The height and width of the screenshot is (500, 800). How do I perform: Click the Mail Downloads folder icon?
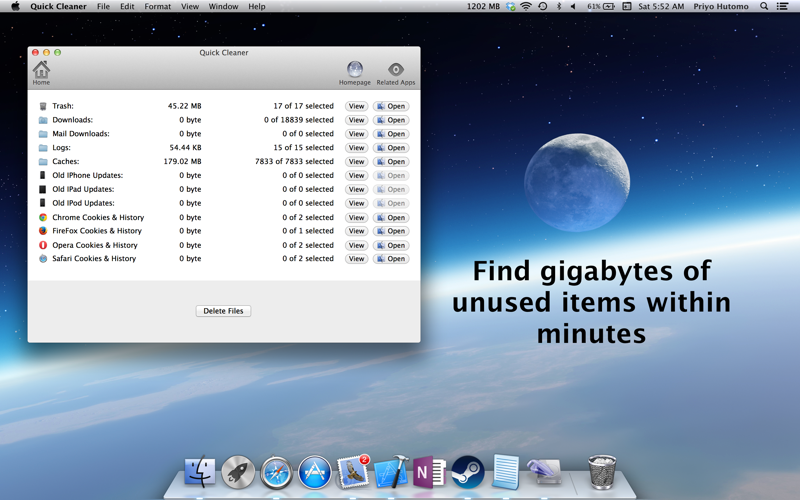point(43,134)
